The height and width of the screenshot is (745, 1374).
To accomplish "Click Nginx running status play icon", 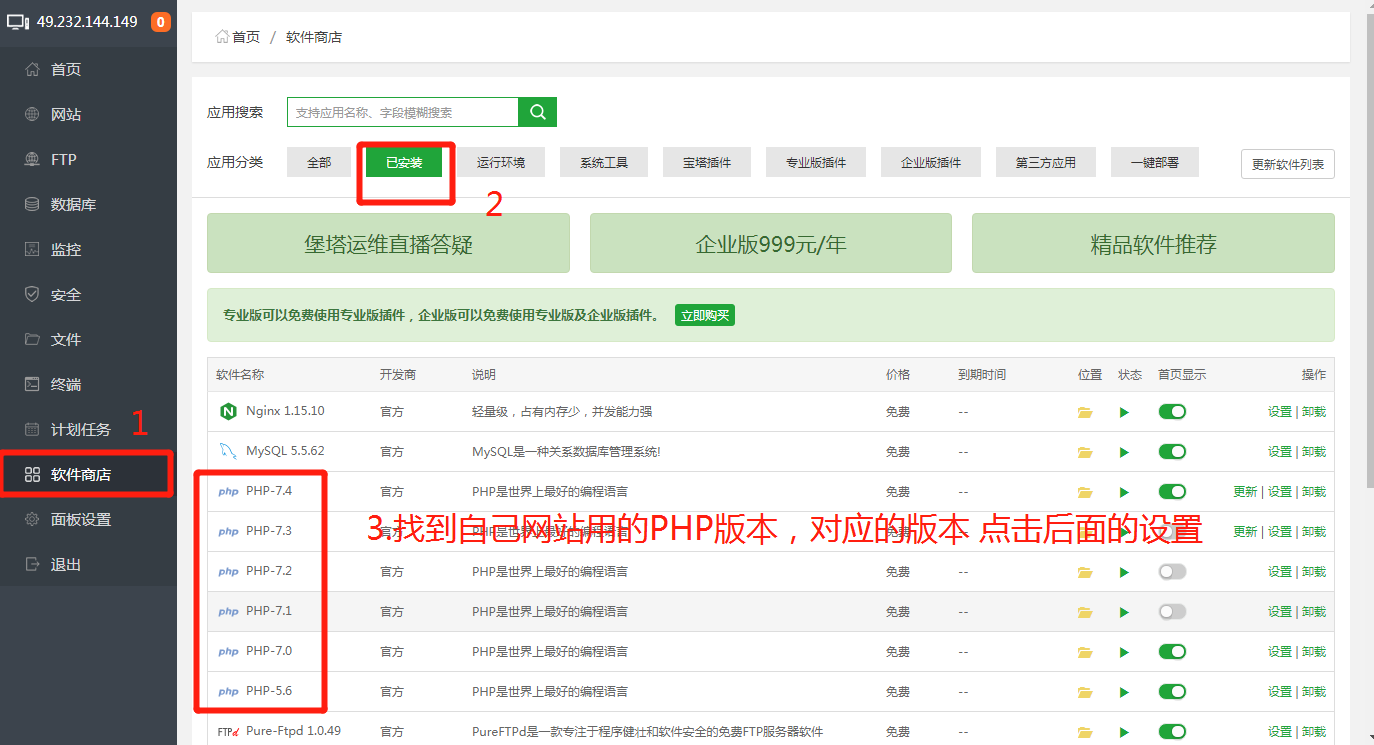I will [x=1124, y=412].
